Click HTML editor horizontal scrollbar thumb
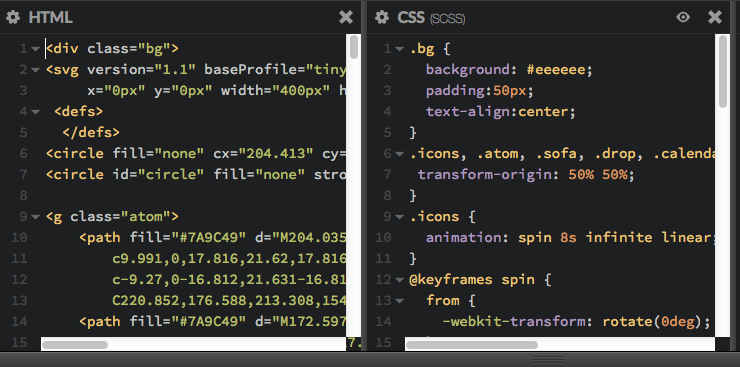Screen dimensions: 740x367 click(x=75, y=345)
